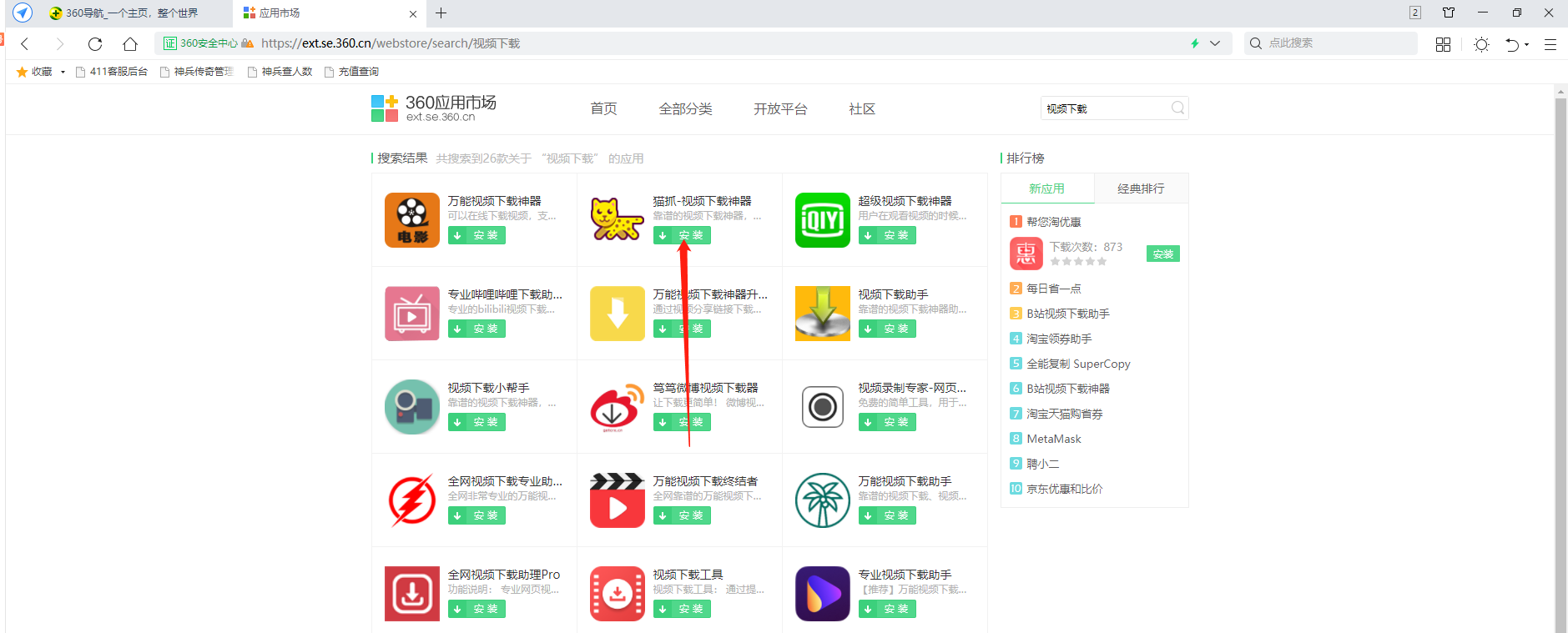Image resolution: width=1568 pixels, height=633 pixels.
Task: Open the purple play 专业视频下载助手 icon
Action: 823,594
